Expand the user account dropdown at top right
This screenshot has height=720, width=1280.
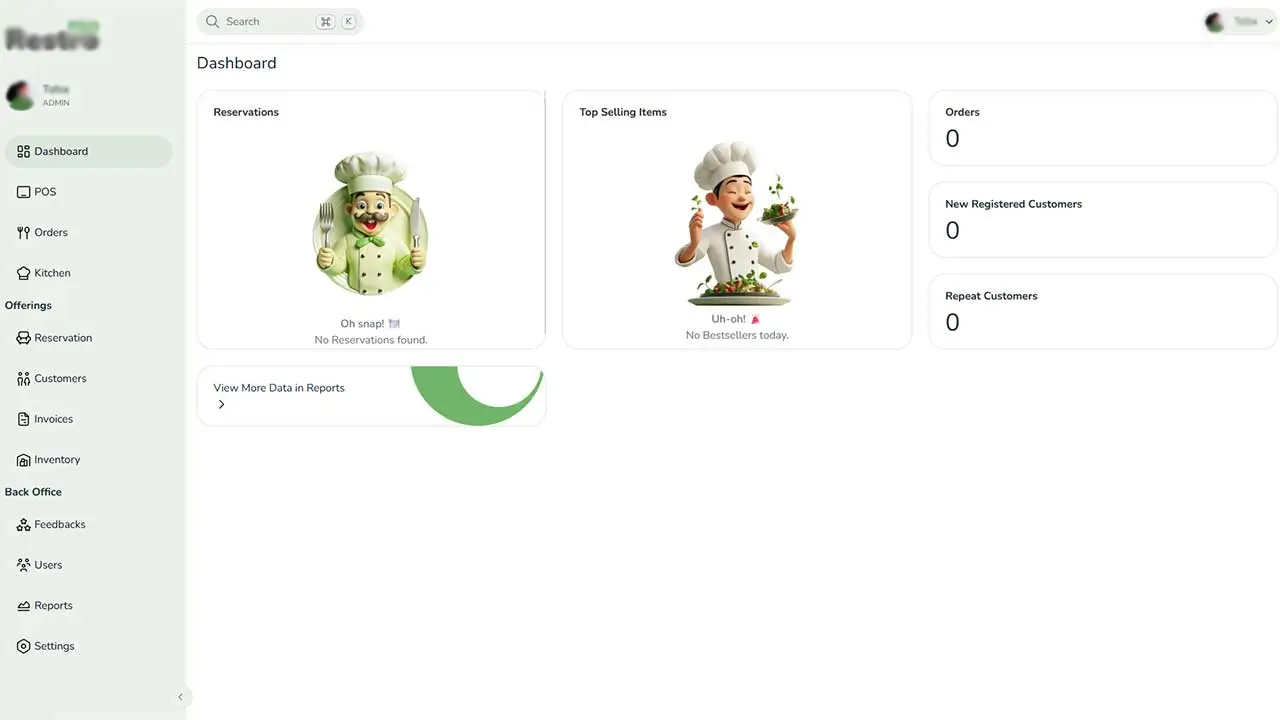(x=1240, y=21)
